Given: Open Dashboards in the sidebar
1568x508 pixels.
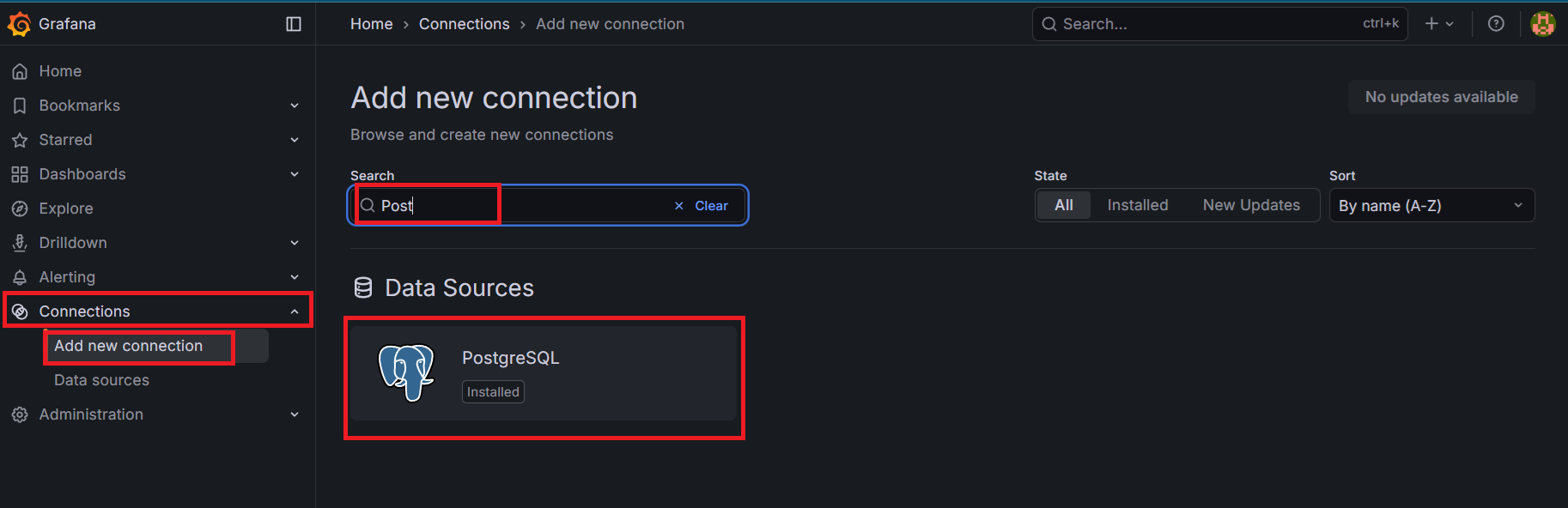Looking at the screenshot, I should pyautogui.click(x=82, y=174).
